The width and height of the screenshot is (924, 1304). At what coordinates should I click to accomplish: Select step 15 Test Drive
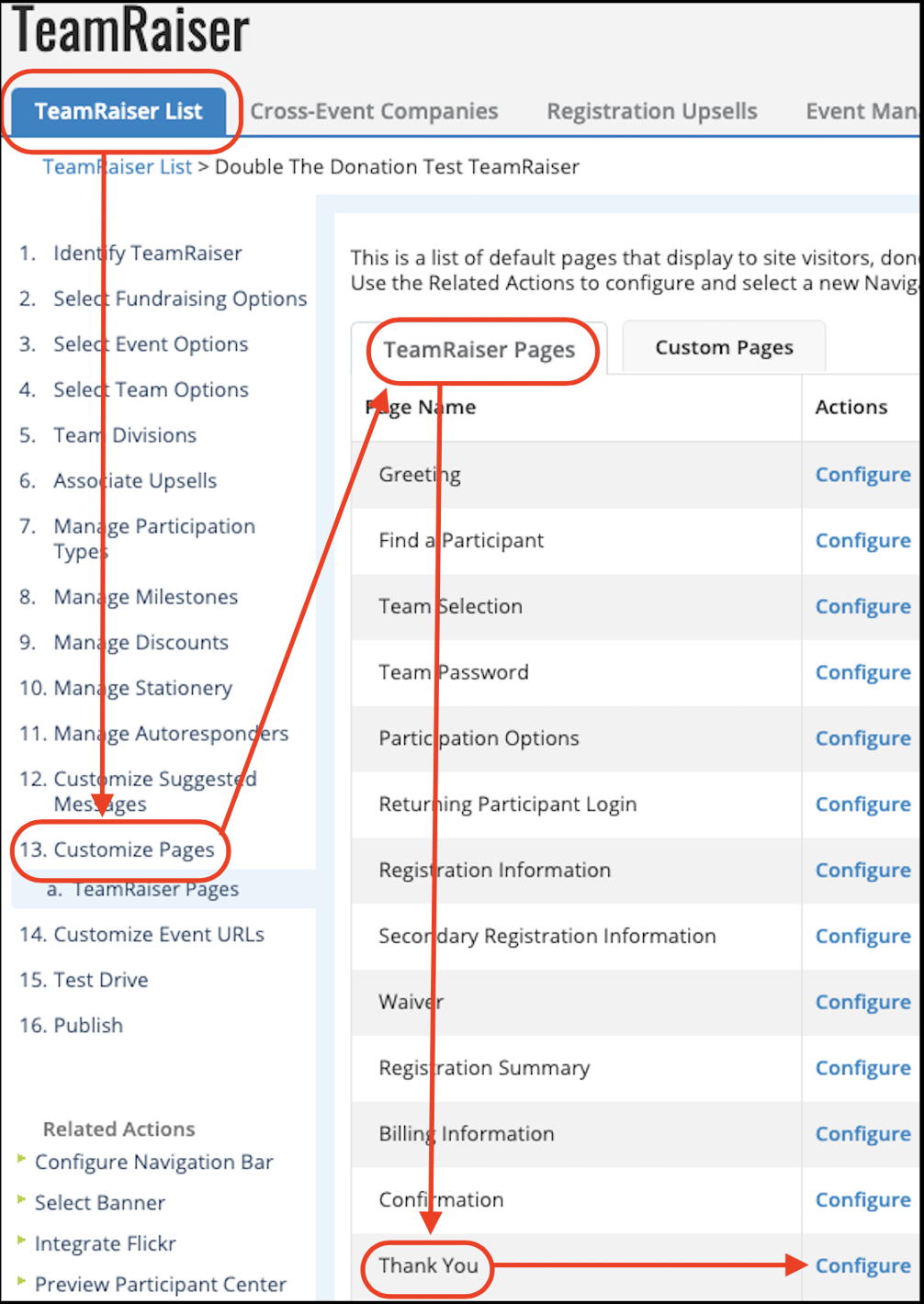100,980
